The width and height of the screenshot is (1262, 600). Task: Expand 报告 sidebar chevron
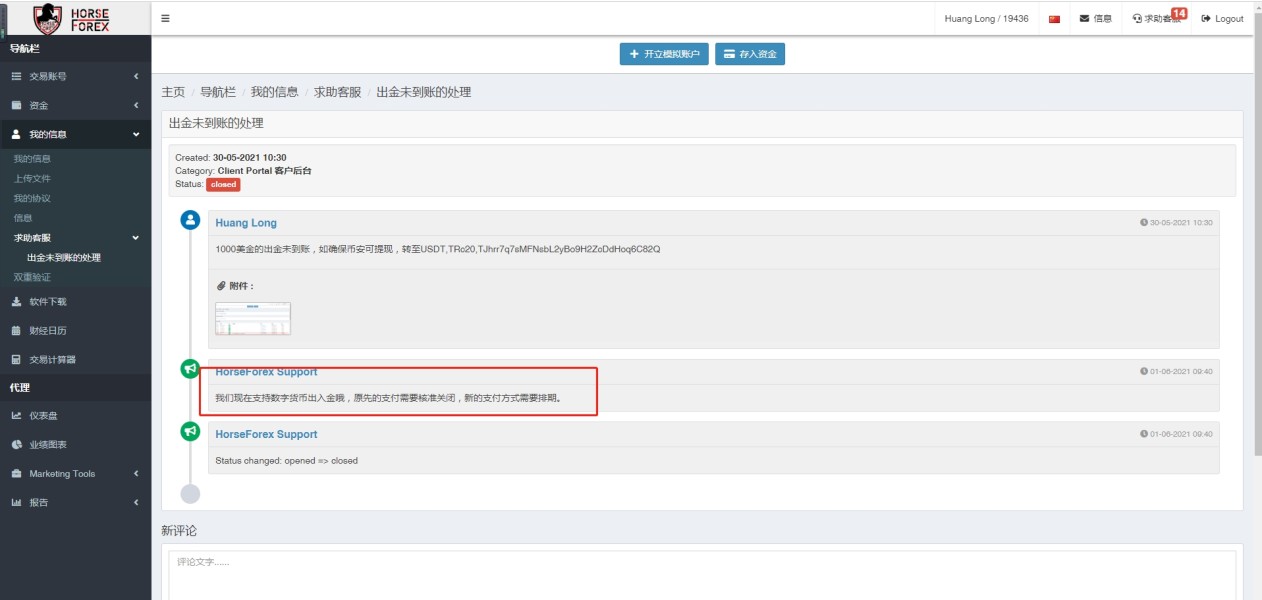(x=136, y=503)
